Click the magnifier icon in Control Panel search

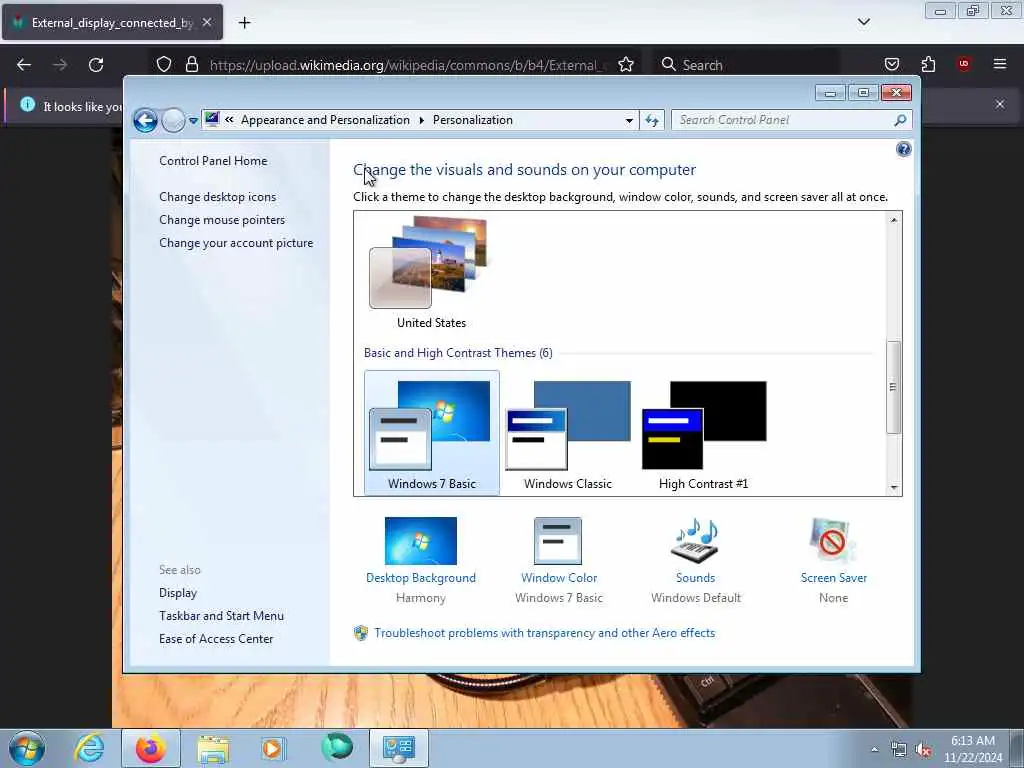[900, 120]
